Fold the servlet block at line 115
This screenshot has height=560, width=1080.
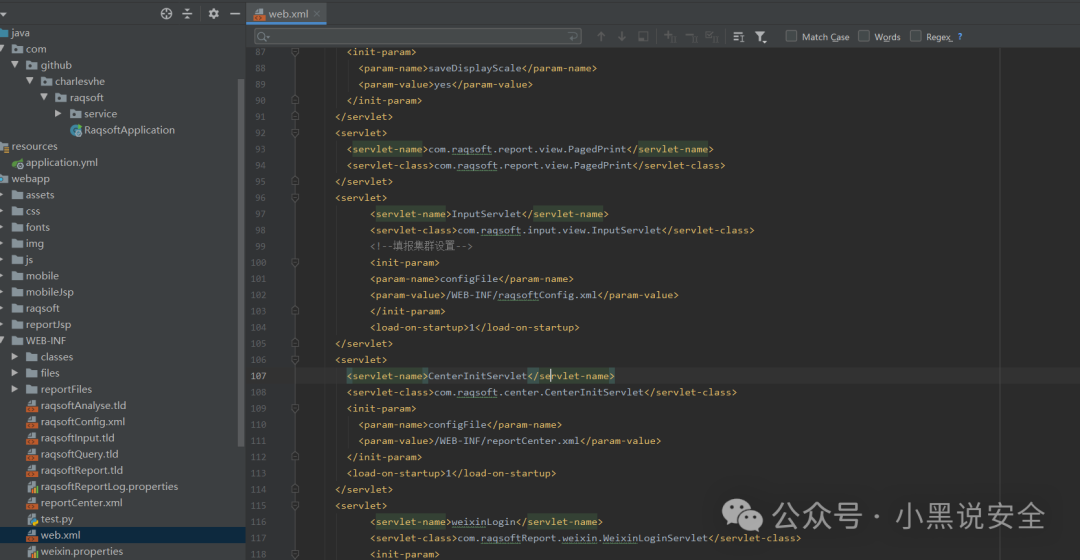(295, 506)
